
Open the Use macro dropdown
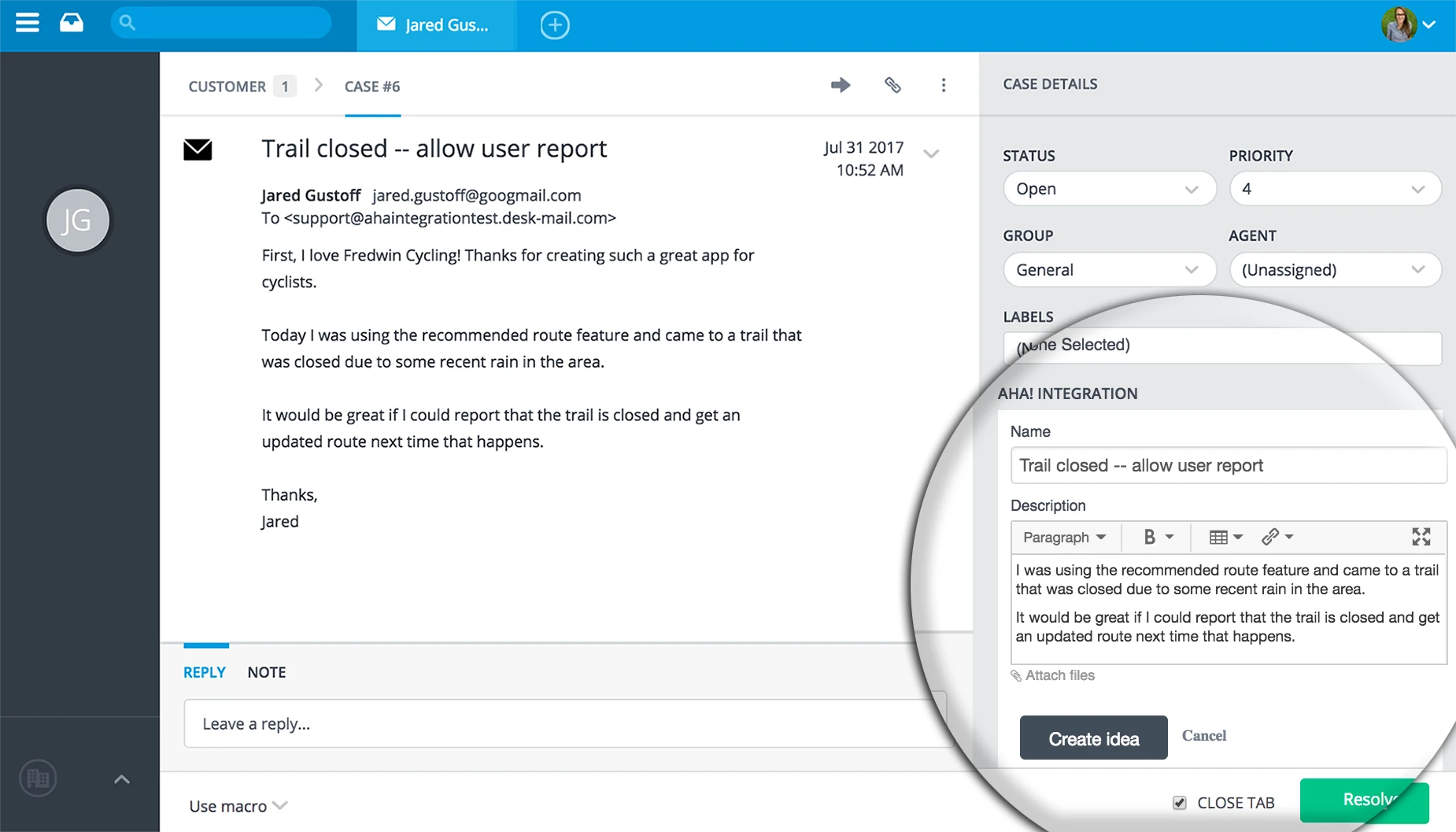[238, 806]
